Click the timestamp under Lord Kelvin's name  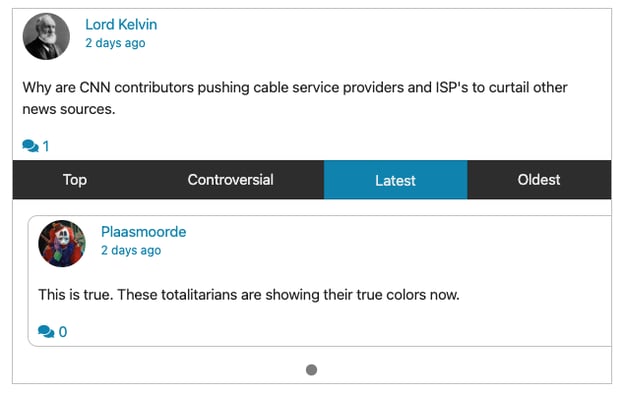tap(115, 43)
